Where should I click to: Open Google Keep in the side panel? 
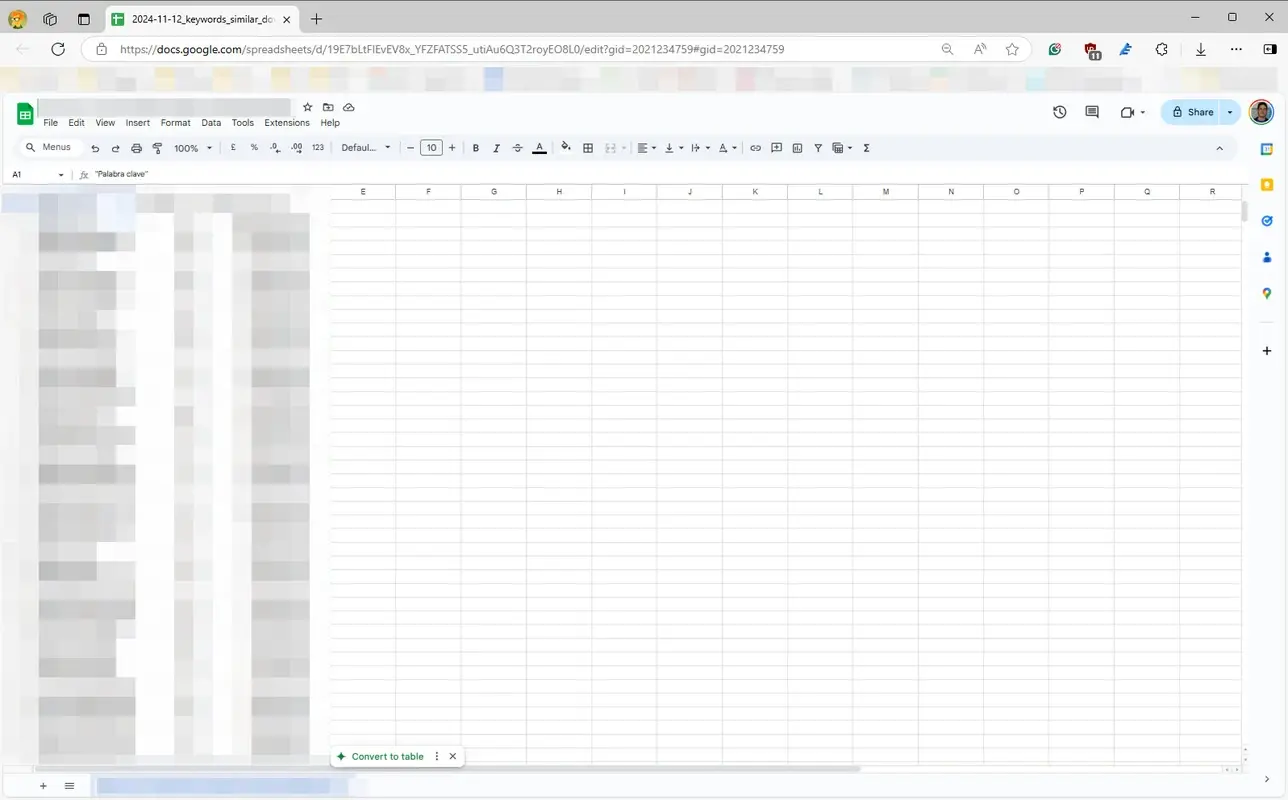tap(1267, 184)
